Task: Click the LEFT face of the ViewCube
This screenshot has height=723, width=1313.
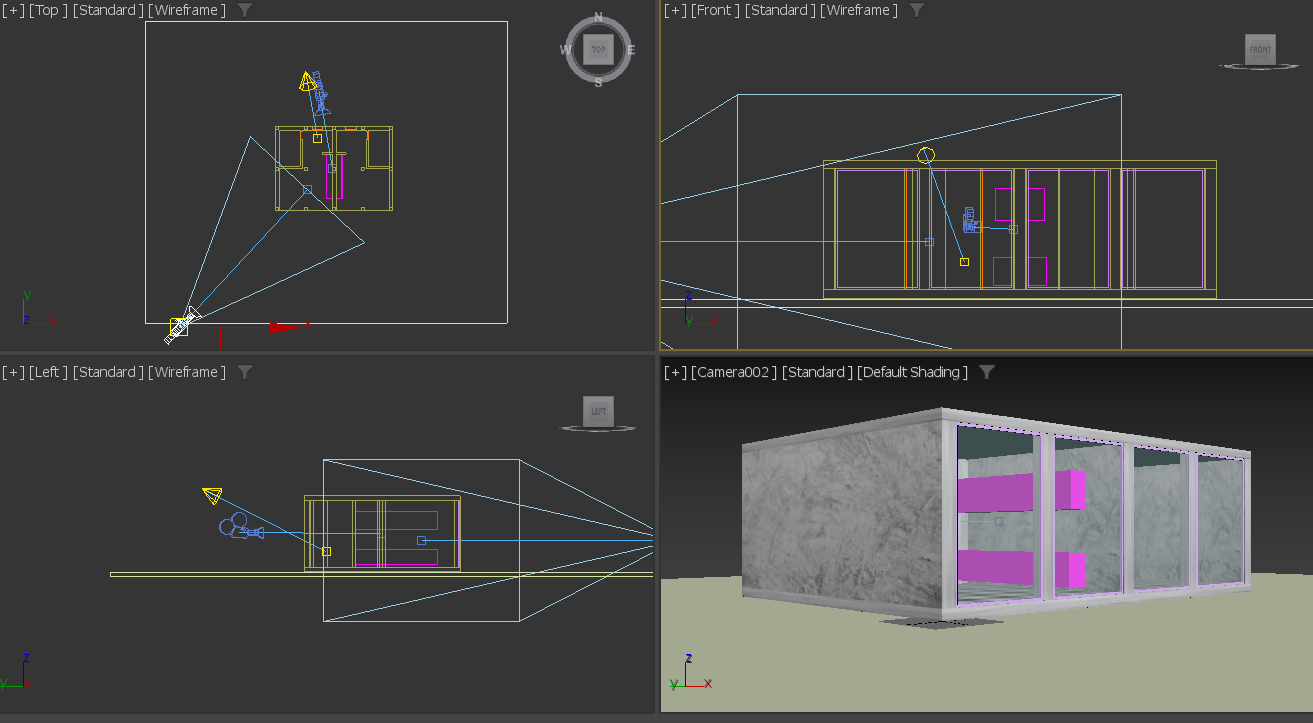Action: click(598, 411)
